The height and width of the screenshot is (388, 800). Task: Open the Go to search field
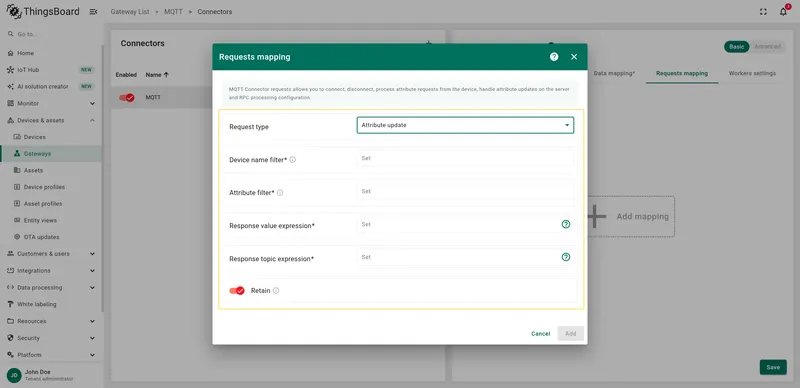point(51,34)
